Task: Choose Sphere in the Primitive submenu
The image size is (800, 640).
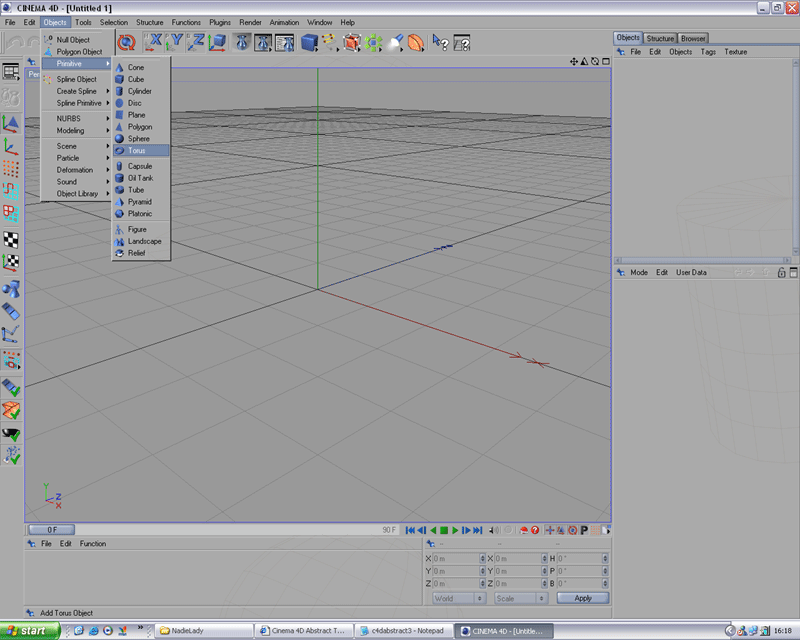Action: (141, 139)
